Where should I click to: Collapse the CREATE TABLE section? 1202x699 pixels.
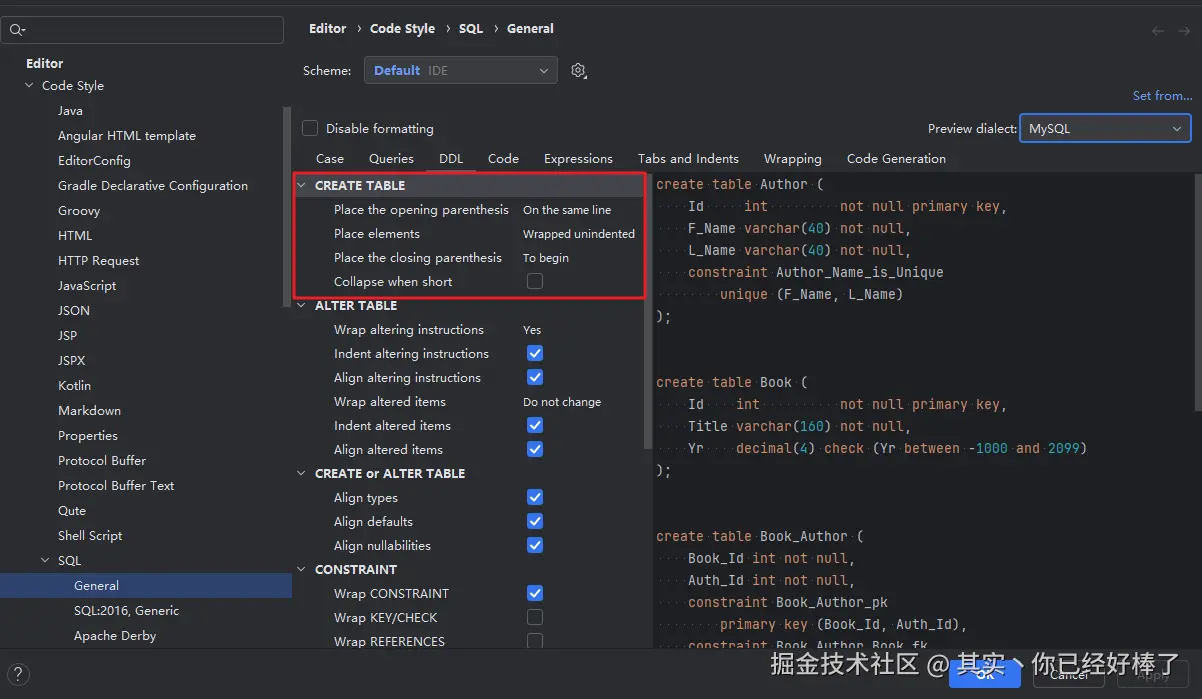point(302,186)
